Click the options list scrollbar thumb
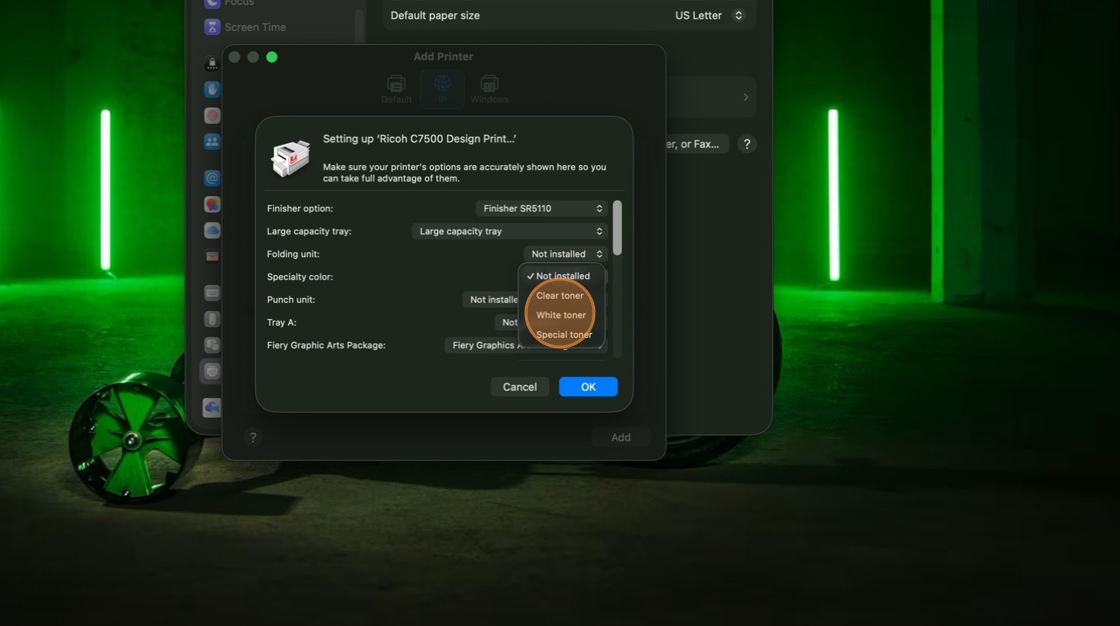The width and height of the screenshot is (1120, 626). (x=617, y=227)
